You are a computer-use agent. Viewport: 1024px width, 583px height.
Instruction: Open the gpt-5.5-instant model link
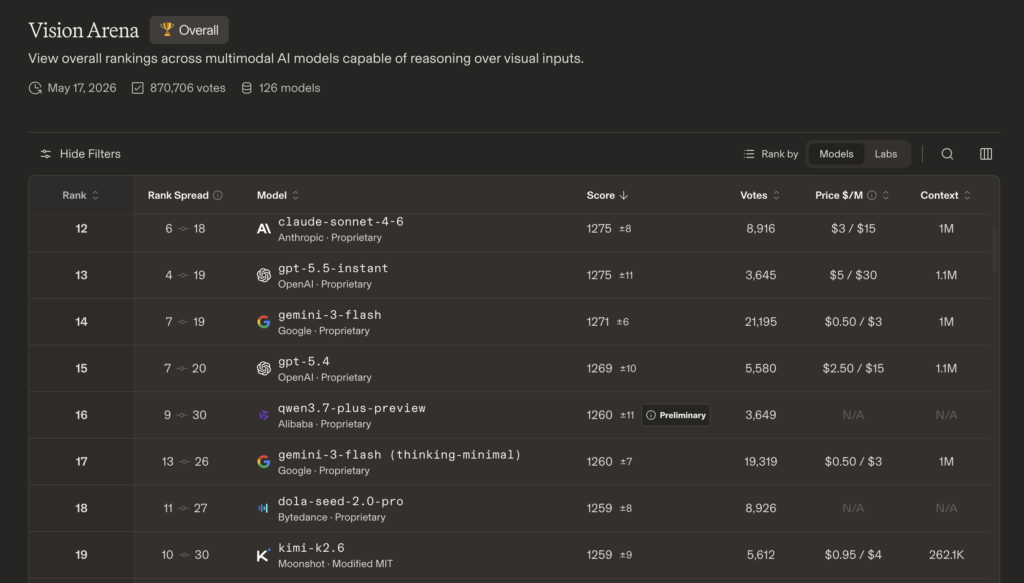point(333,268)
